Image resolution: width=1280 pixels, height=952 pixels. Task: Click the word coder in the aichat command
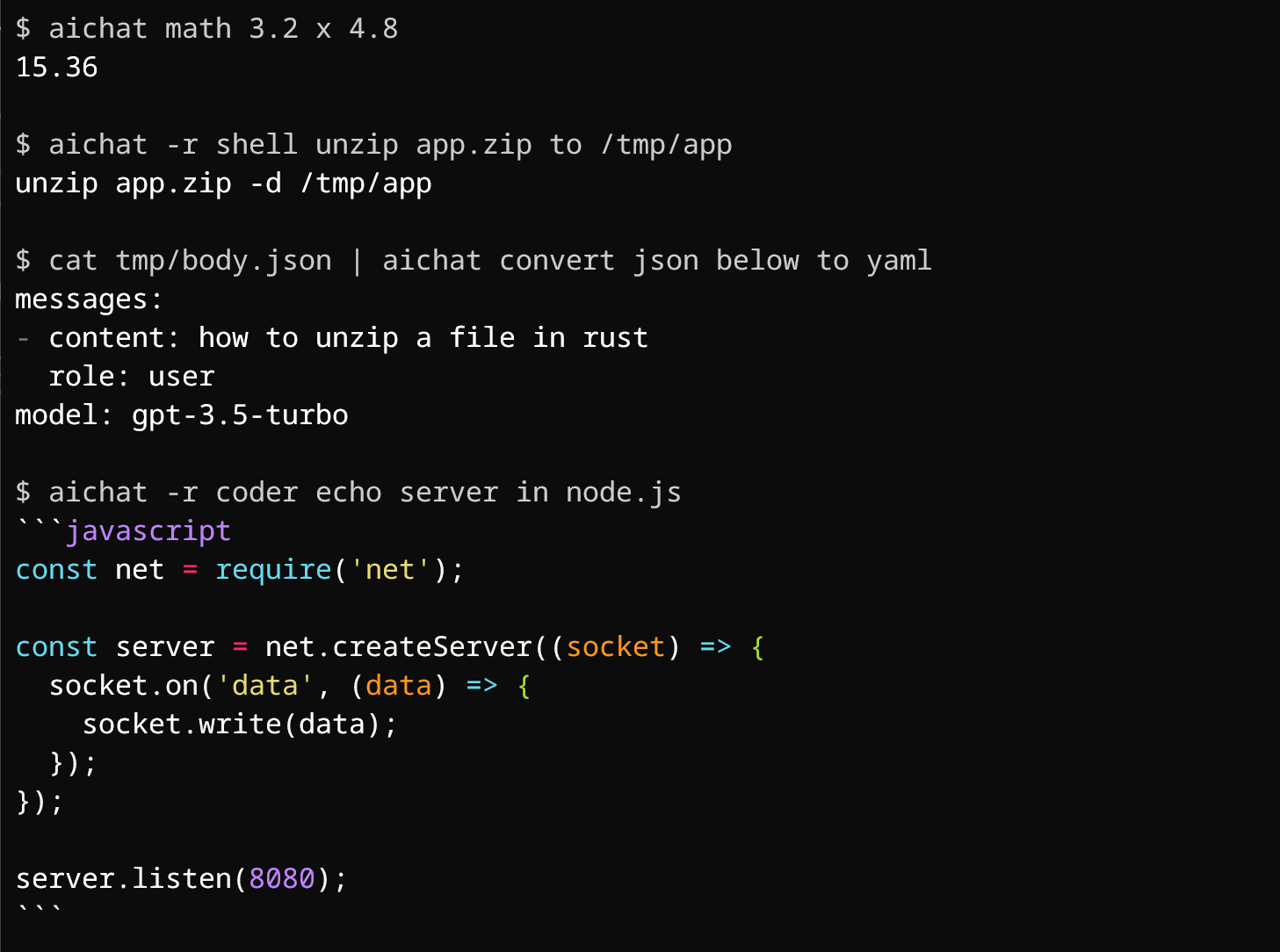[257, 493]
